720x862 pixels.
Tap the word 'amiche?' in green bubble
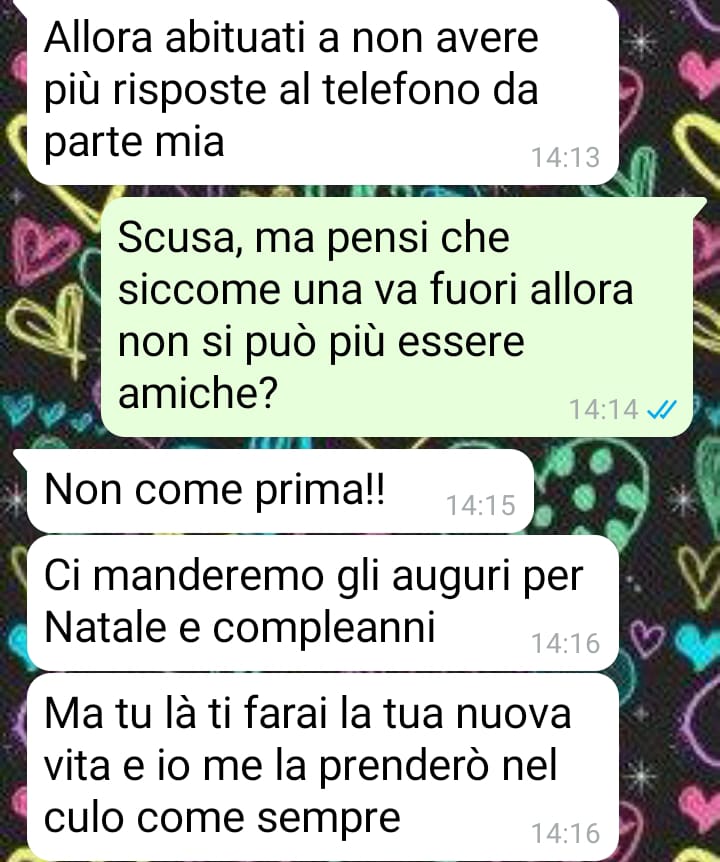[x=198, y=392]
